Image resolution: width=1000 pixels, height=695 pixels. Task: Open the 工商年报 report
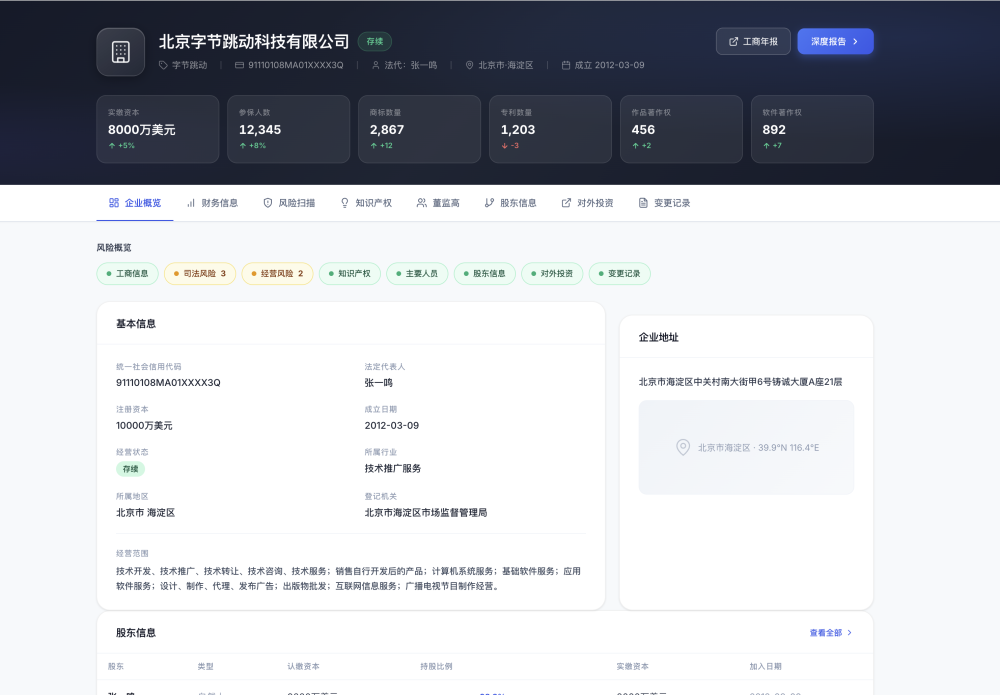[x=753, y=41]
